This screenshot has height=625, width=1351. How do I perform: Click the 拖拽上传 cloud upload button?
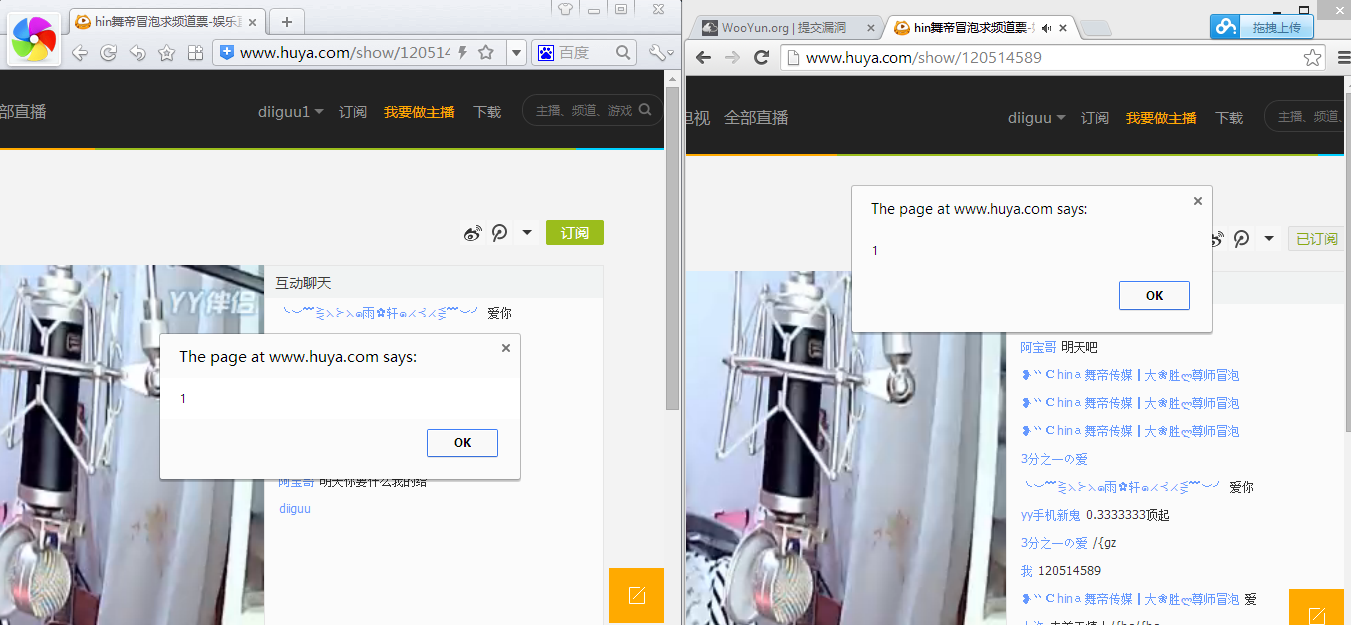tap(1262, 27)
